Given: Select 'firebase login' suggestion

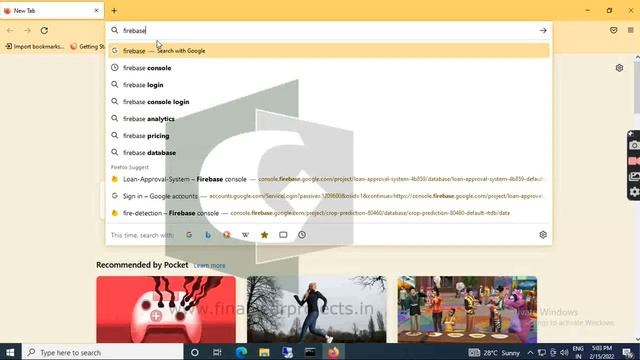Looking at the screenshot, I should click(x=329, y=85).
